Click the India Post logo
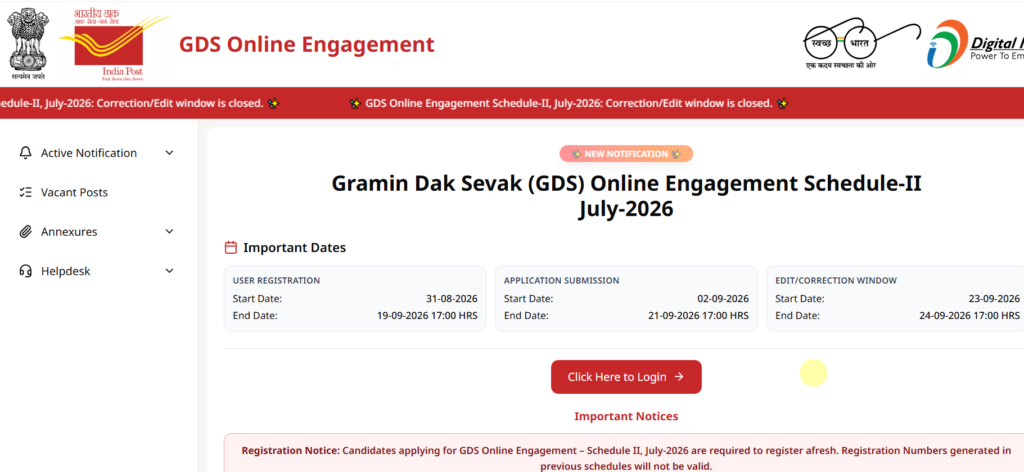The height and width of the screenshot is (472, 1024). (115, 46)
